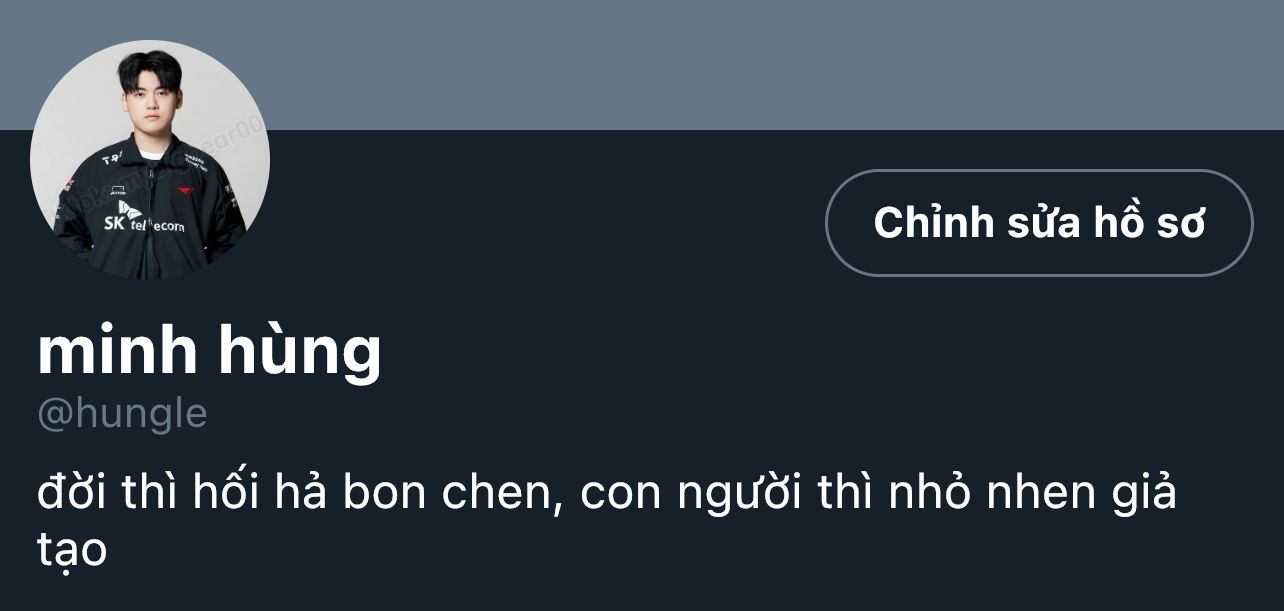The width and height of the screenshot is (1284, 611).
Task: Click the phrase "bon chen" in the bio
Action: (447, 496)
